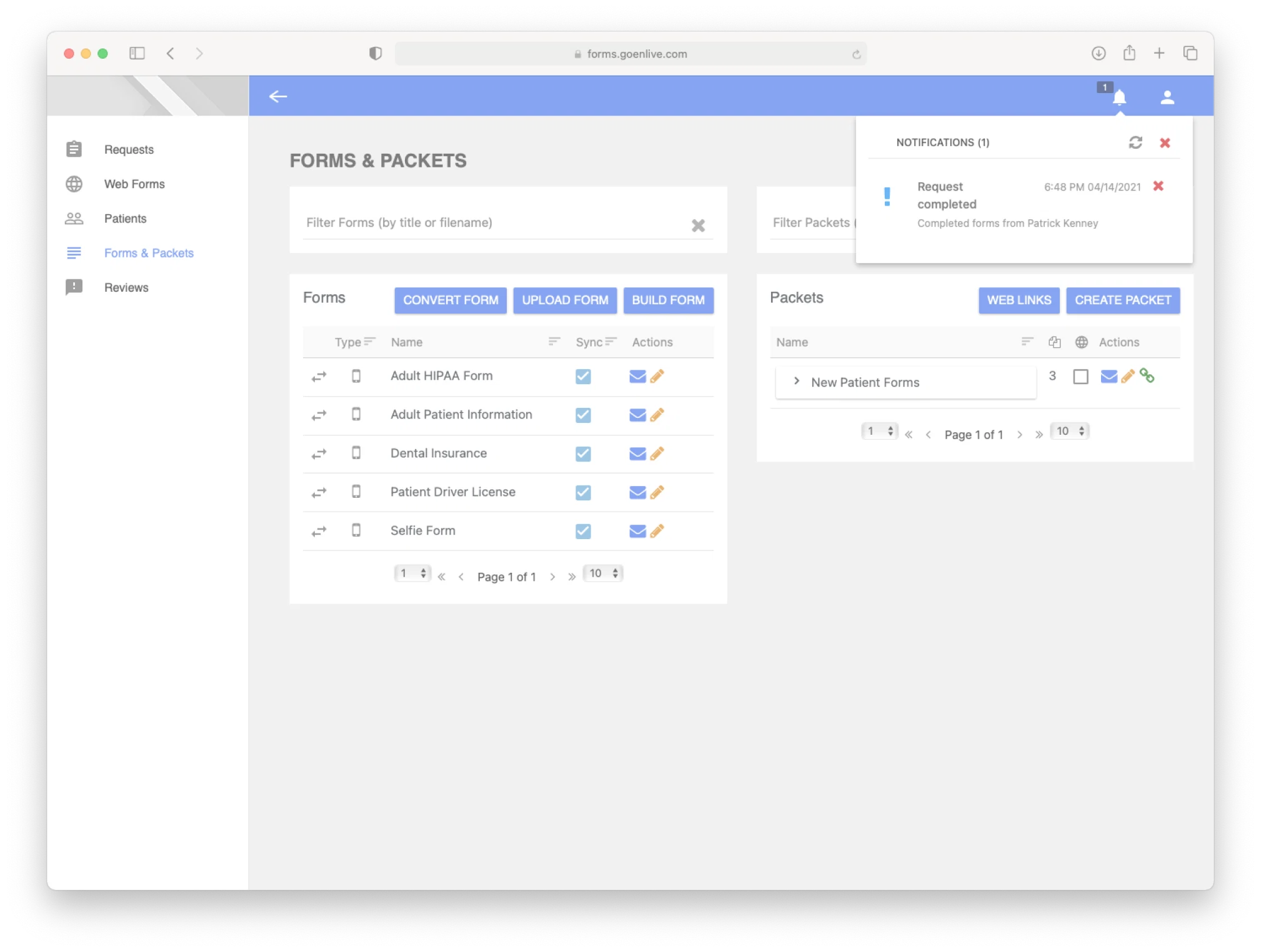Open the user account icon
This screenshot has width=1261, height=952.
(x=1167, y=97)
